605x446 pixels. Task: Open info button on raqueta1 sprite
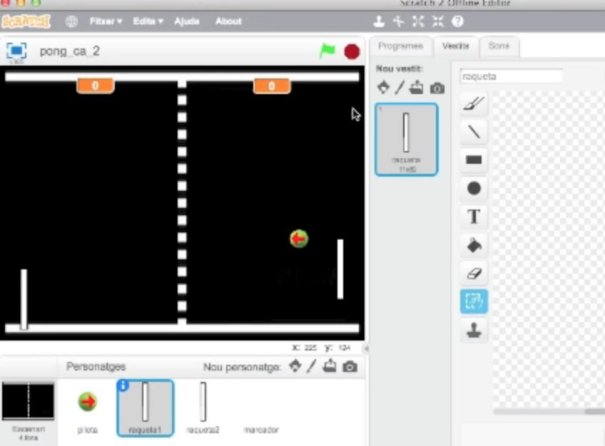click(123, 385)
